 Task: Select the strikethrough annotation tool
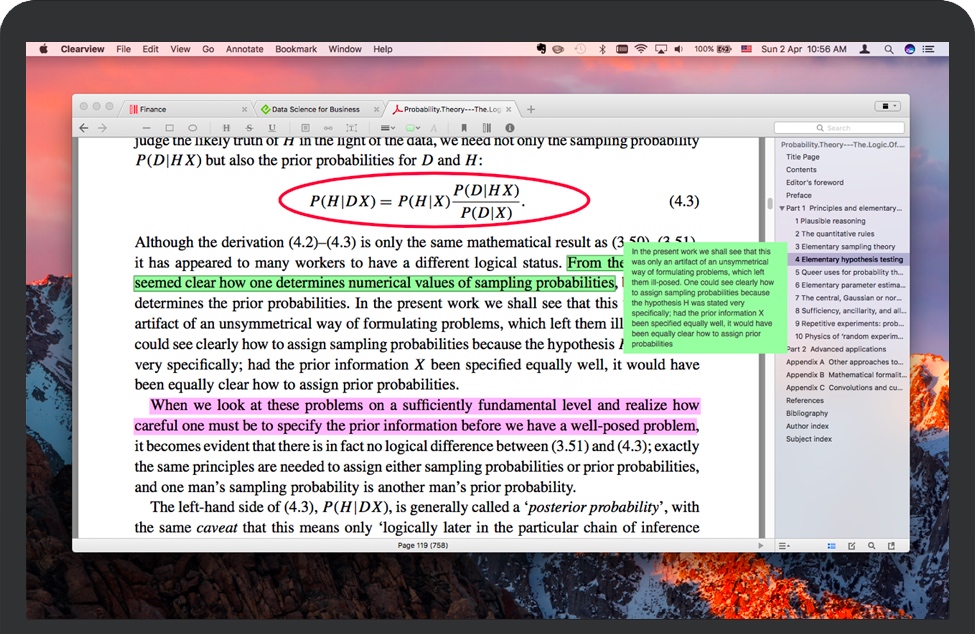pos(249,128)
